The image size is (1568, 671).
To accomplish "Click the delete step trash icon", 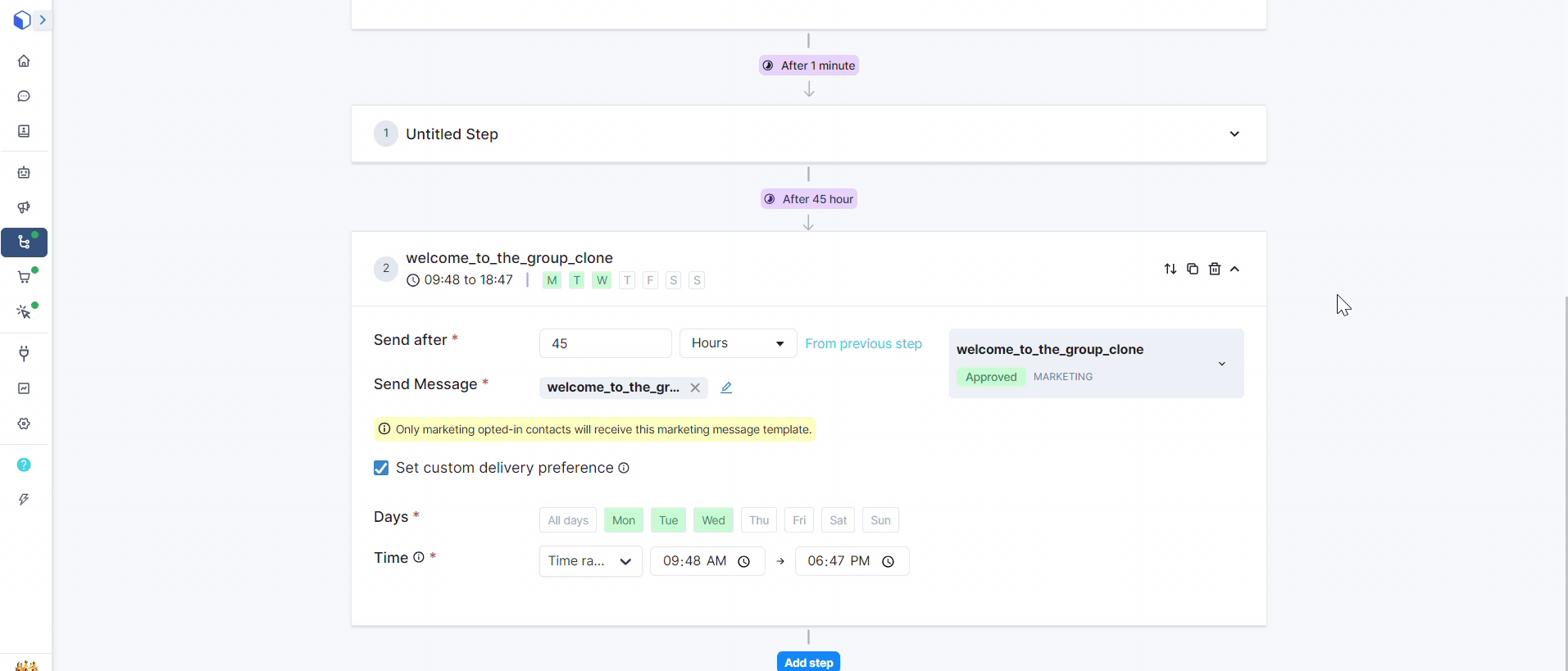I will [x=1215, y=269].
